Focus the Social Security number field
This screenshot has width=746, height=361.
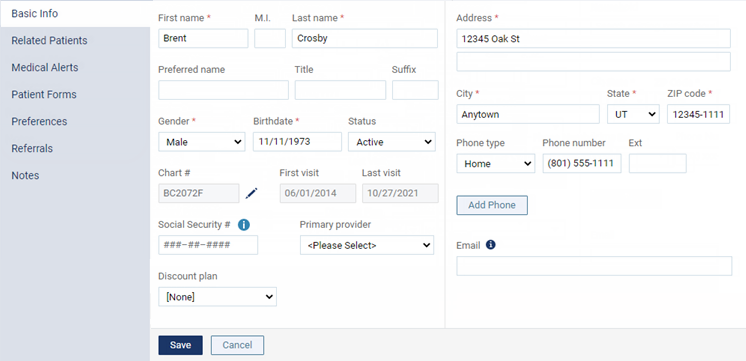[208, 245]
